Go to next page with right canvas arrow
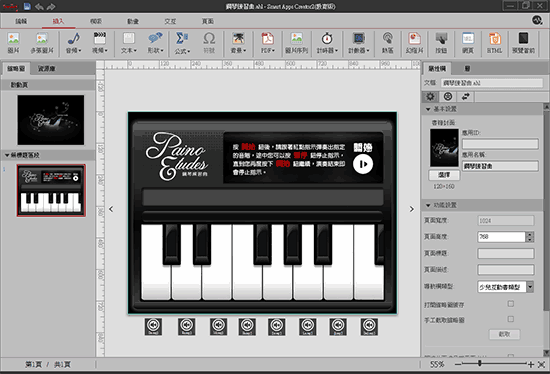550x374 pixels. point(411,209)
